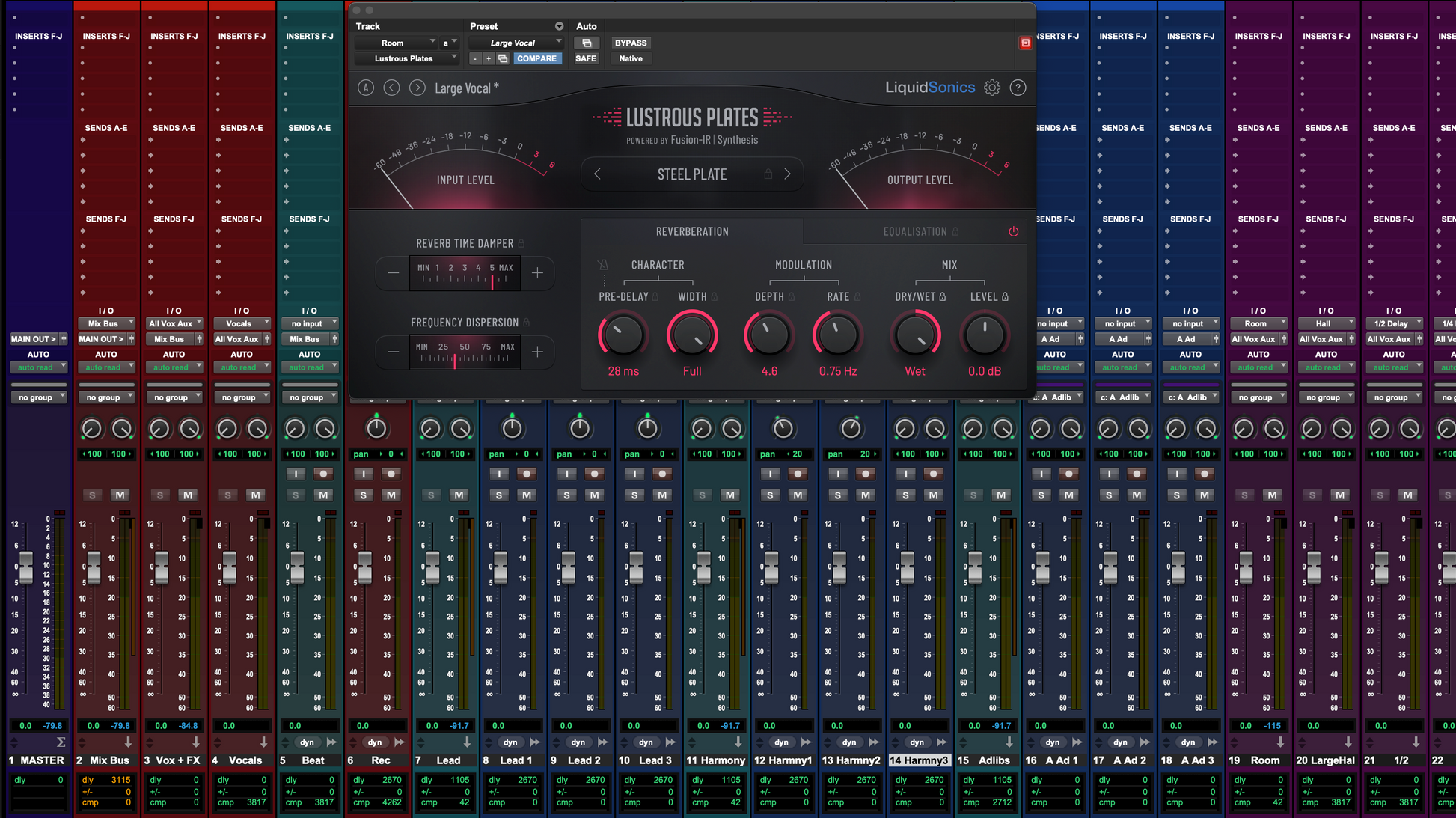Decrease Frequency Dispersion with minus
The height and width of the screenshot is (818, 1456).
coord(394,352)
